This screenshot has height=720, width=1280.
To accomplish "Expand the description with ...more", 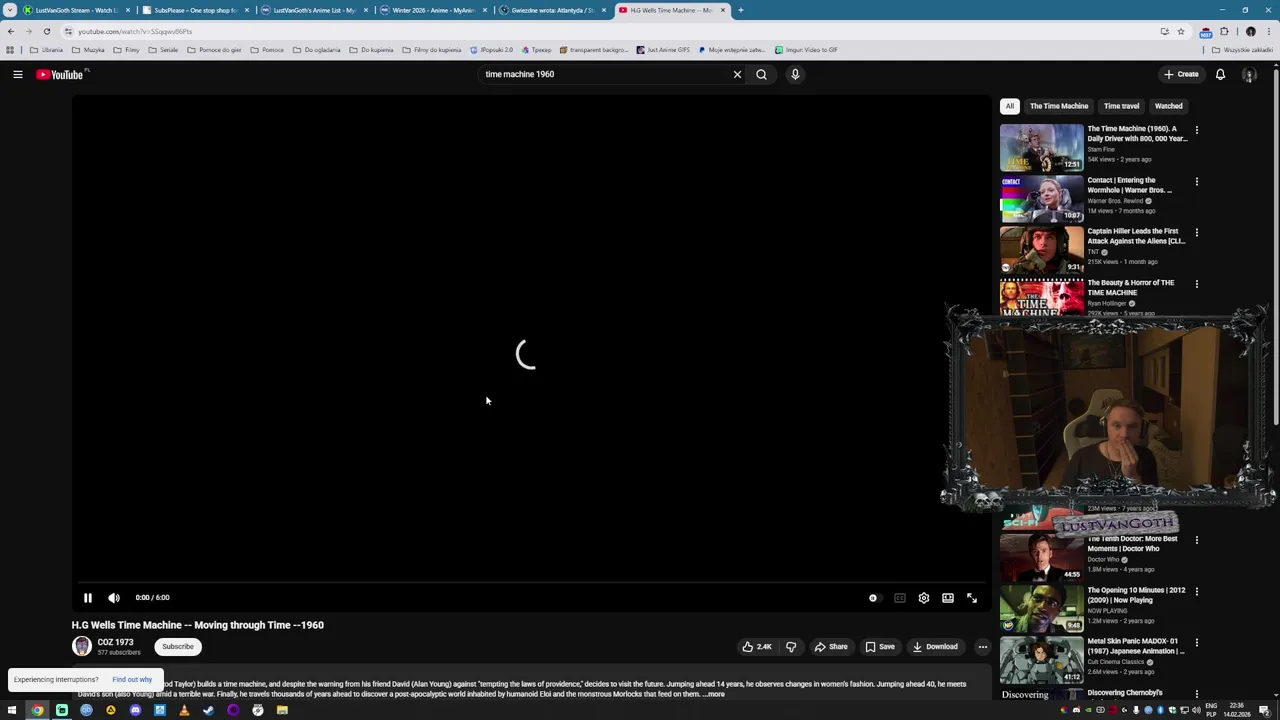I will point(714,694).
